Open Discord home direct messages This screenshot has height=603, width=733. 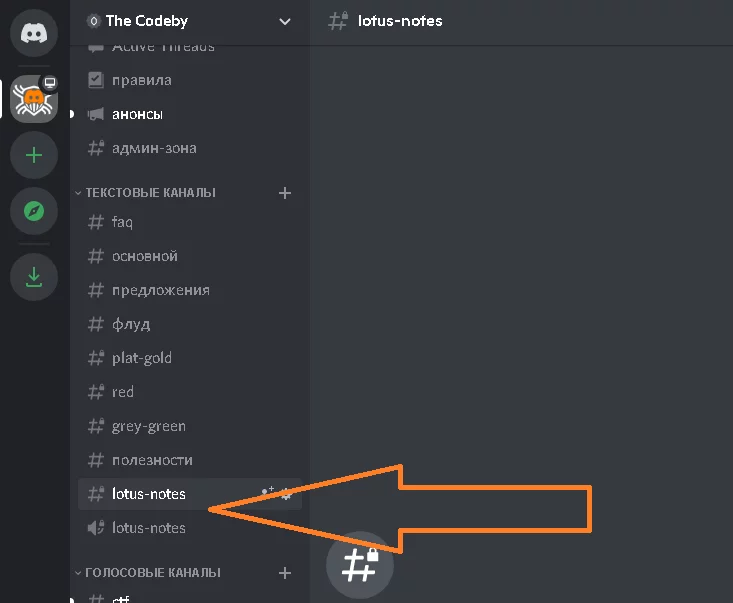point(34,32)
